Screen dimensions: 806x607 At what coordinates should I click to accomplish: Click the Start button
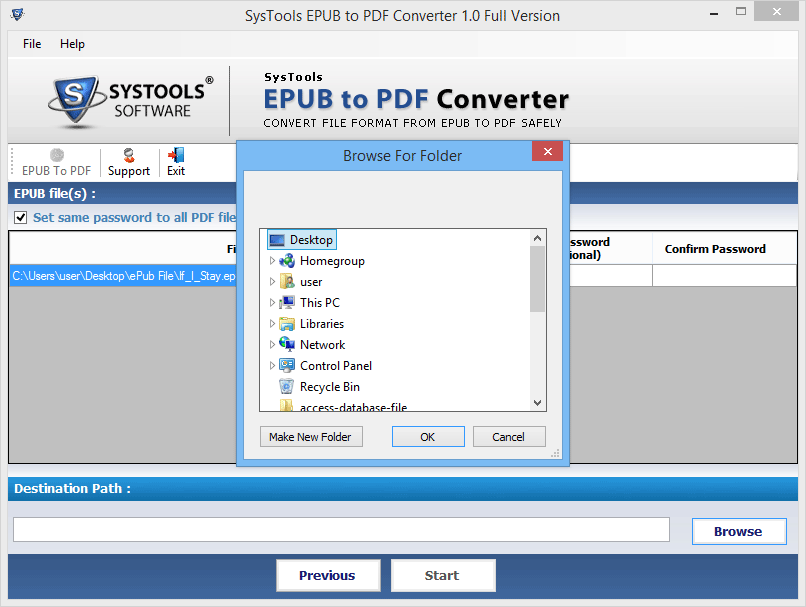[x=443, y=575]
